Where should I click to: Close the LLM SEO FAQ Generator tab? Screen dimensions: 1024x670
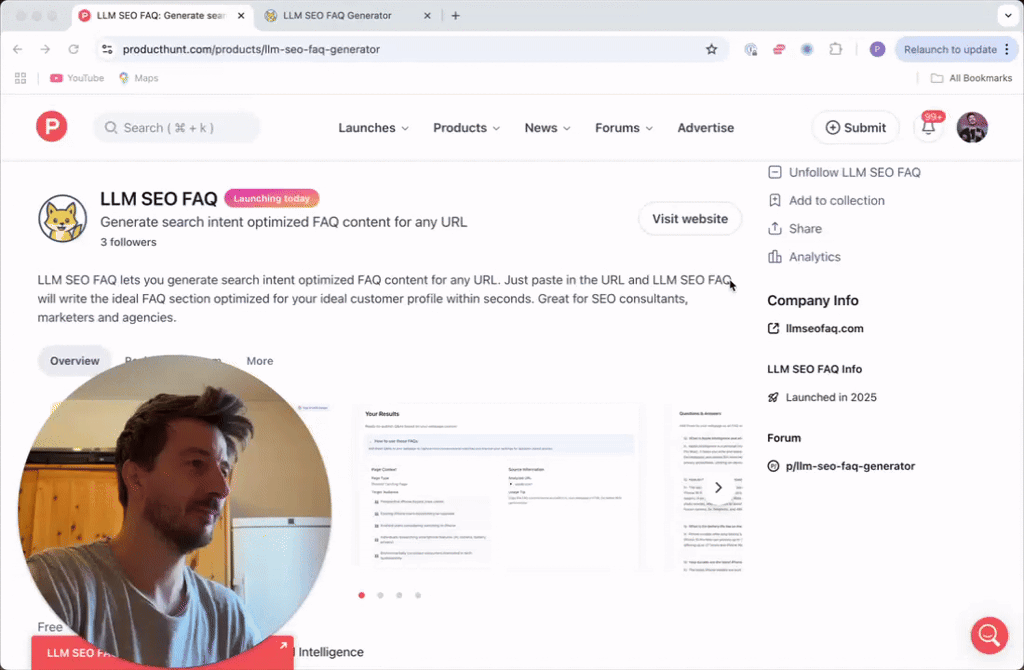click(x=427, y=16)
